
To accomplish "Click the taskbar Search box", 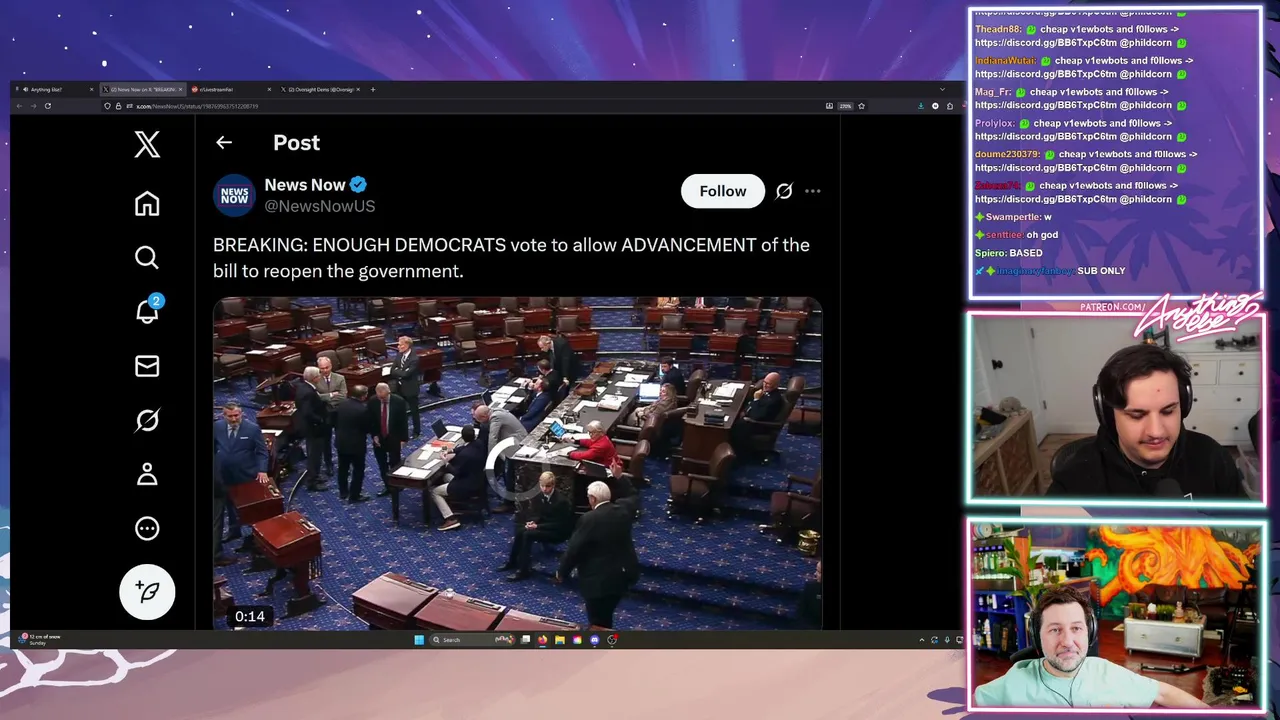I will pyautogui.click(x=472, y=640).
